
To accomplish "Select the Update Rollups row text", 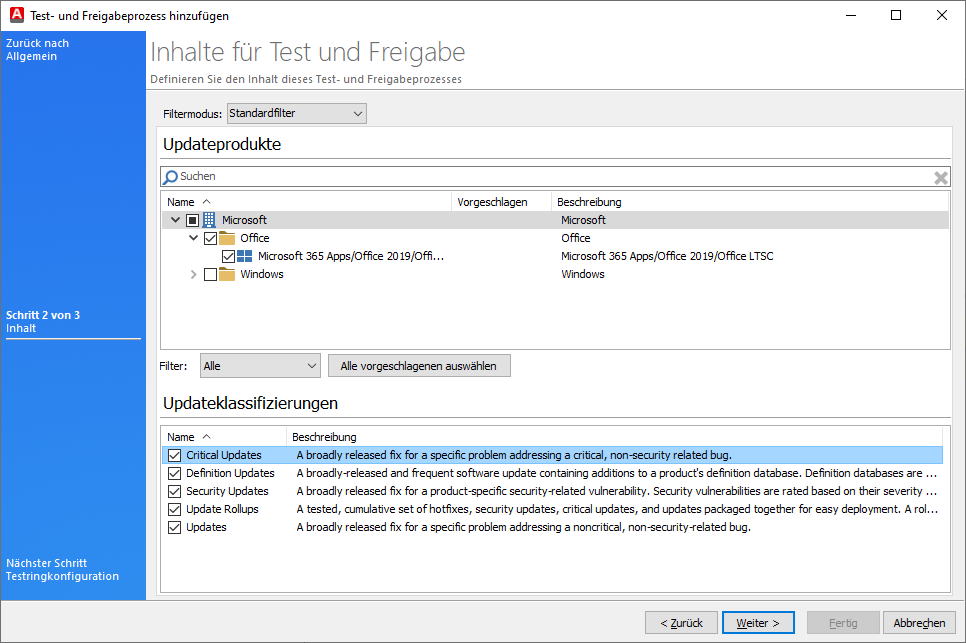I will tap(222, 509).
